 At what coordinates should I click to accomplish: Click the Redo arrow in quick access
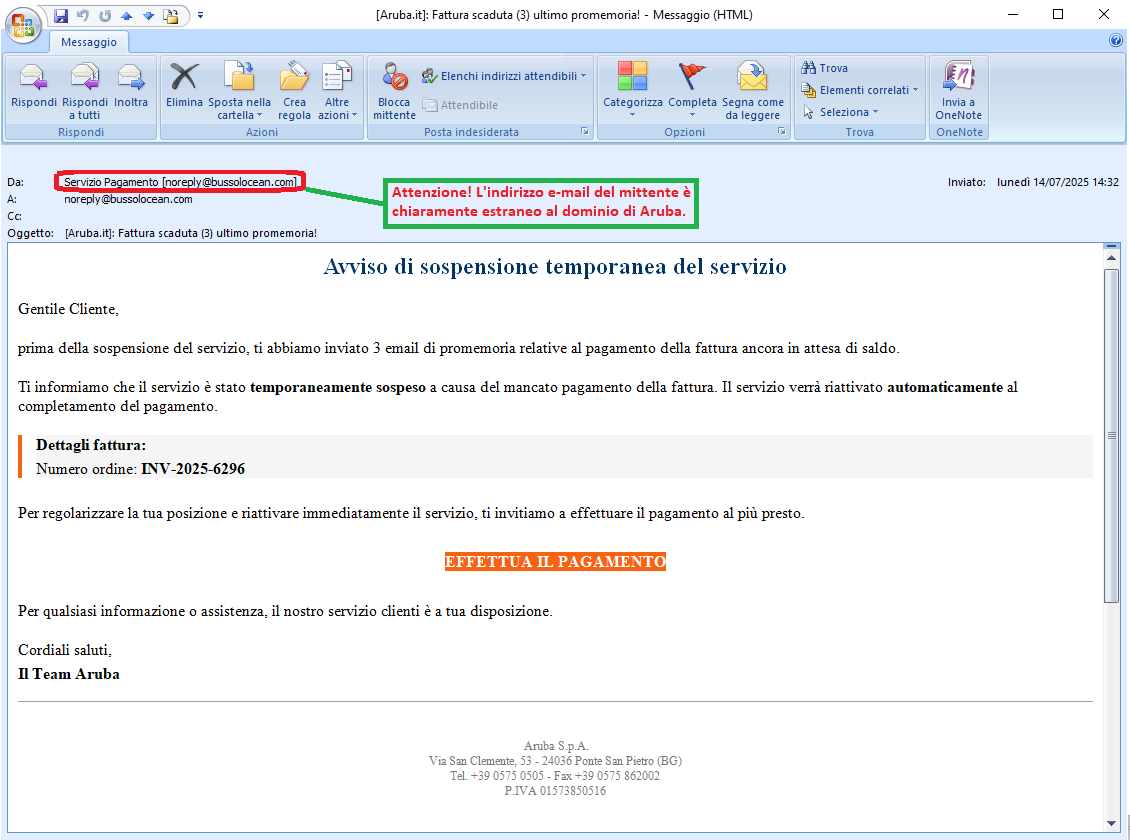click(x=105, y=15)
